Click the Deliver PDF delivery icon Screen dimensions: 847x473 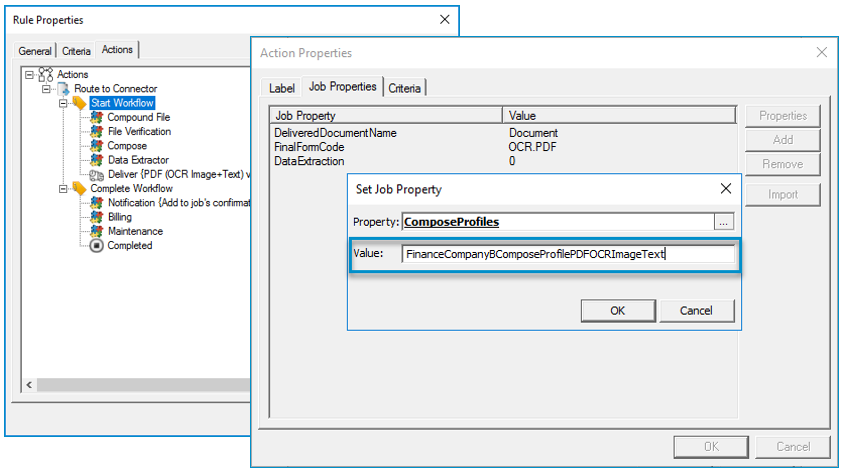click(x=97, y=174)
